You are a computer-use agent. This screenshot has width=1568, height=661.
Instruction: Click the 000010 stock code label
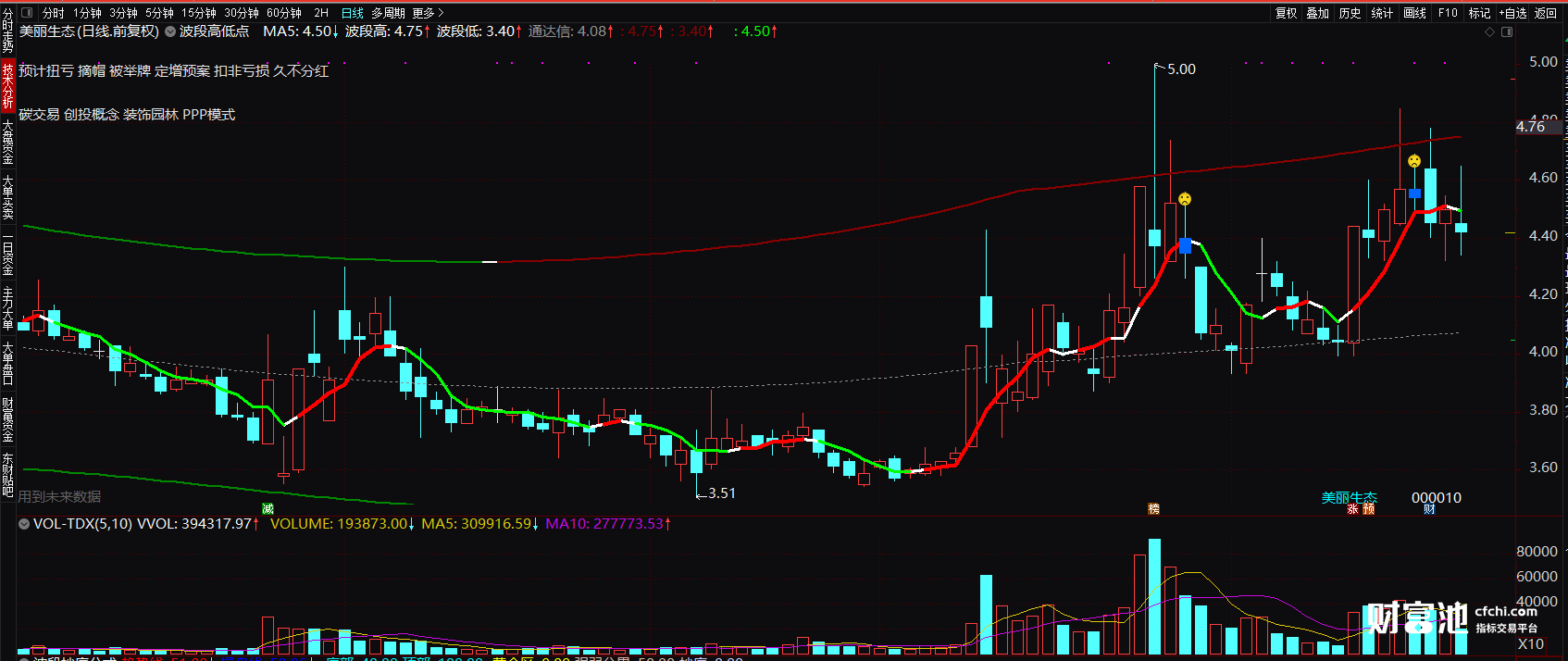[x=1437, y=498]
